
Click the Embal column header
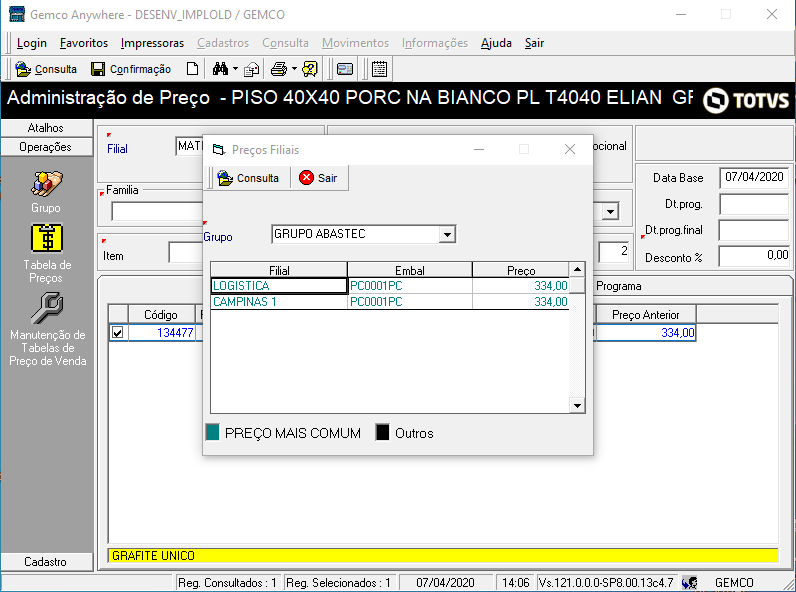[410, 270]
